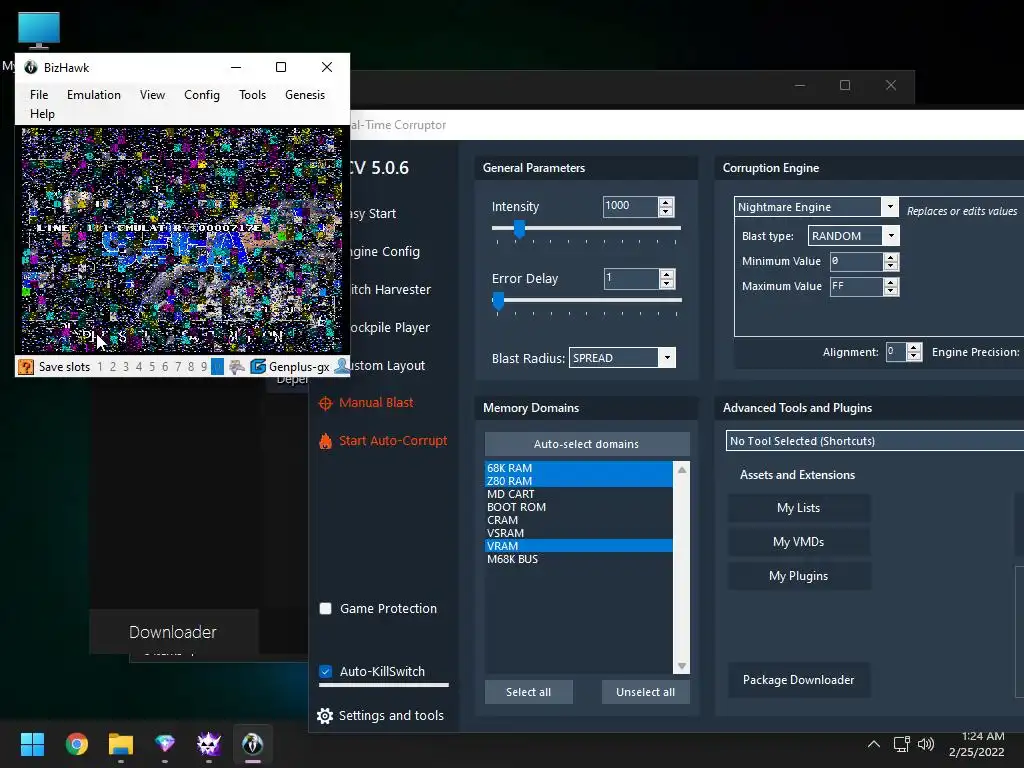The width and height of the screenshot is (1024, 768).
Task: Click the question block icon in BizHawk status bar
Action: (25, 366)
